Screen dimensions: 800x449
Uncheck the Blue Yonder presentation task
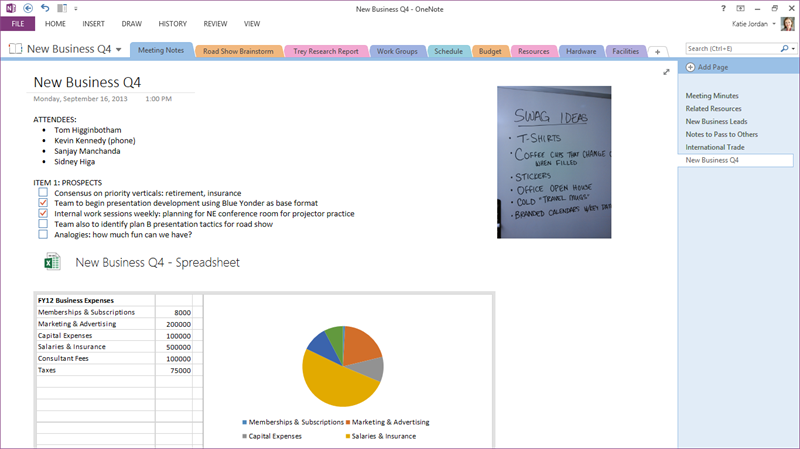[x=43, y=203]
